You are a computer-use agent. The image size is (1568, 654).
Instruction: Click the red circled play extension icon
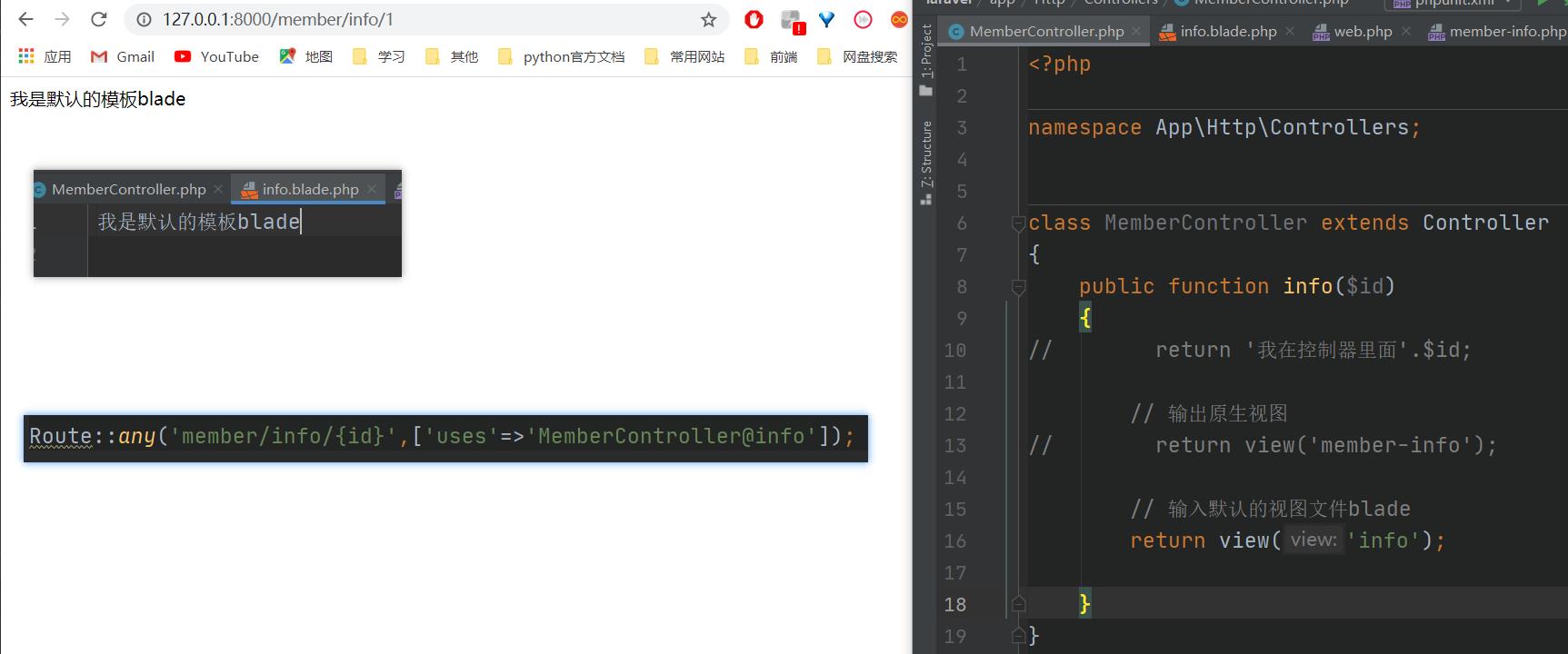click(x=863, y=19)
